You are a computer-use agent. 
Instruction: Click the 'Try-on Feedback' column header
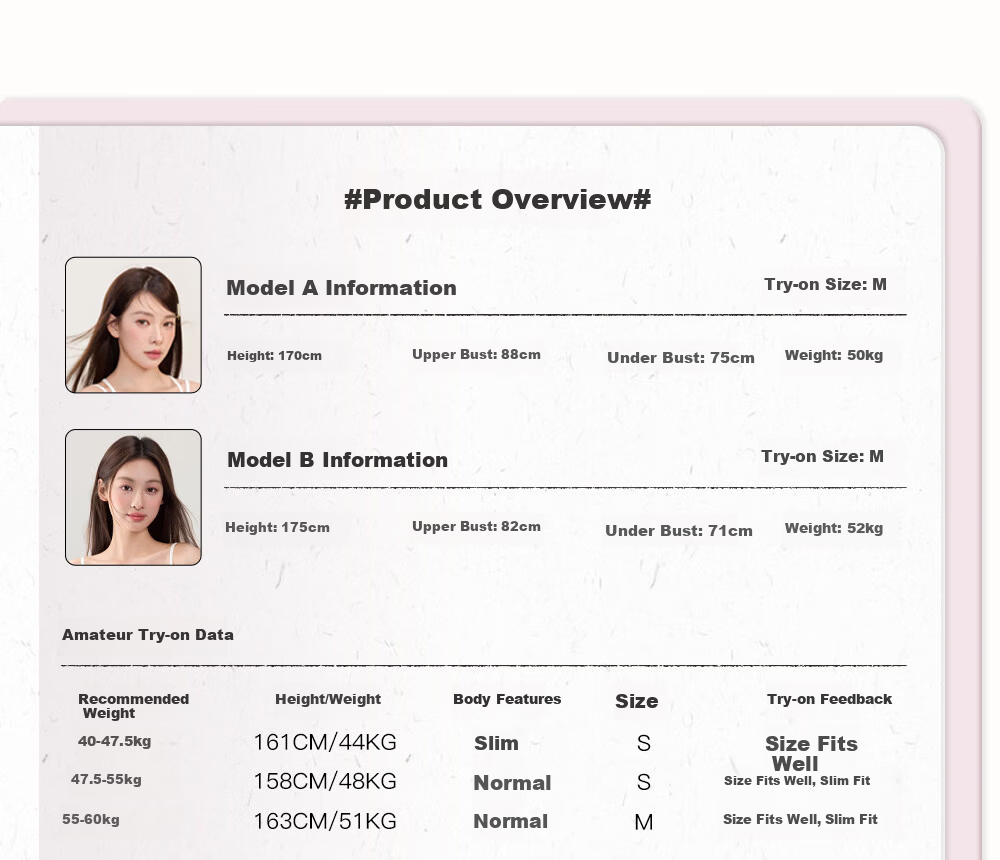(x=829, y=699)
